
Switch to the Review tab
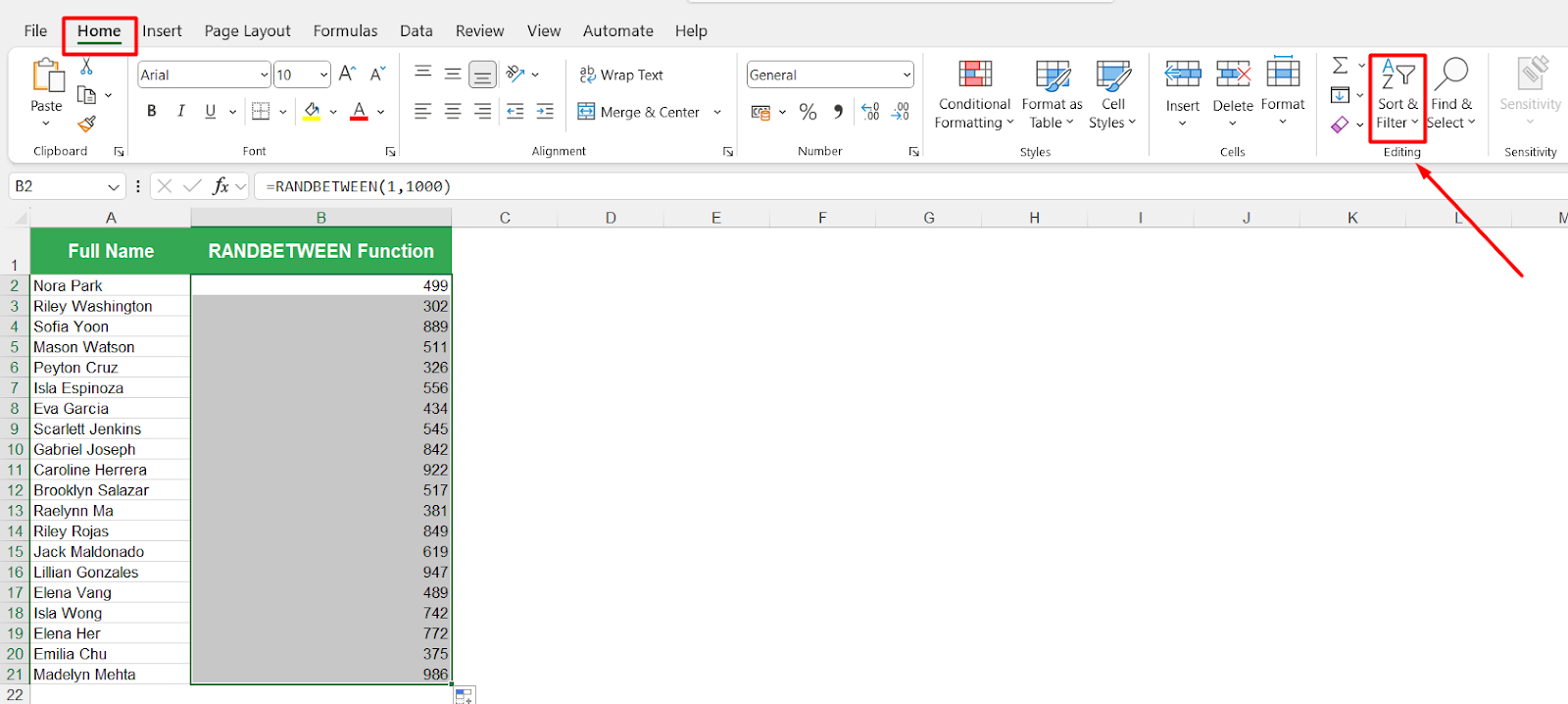click(479, 31)
